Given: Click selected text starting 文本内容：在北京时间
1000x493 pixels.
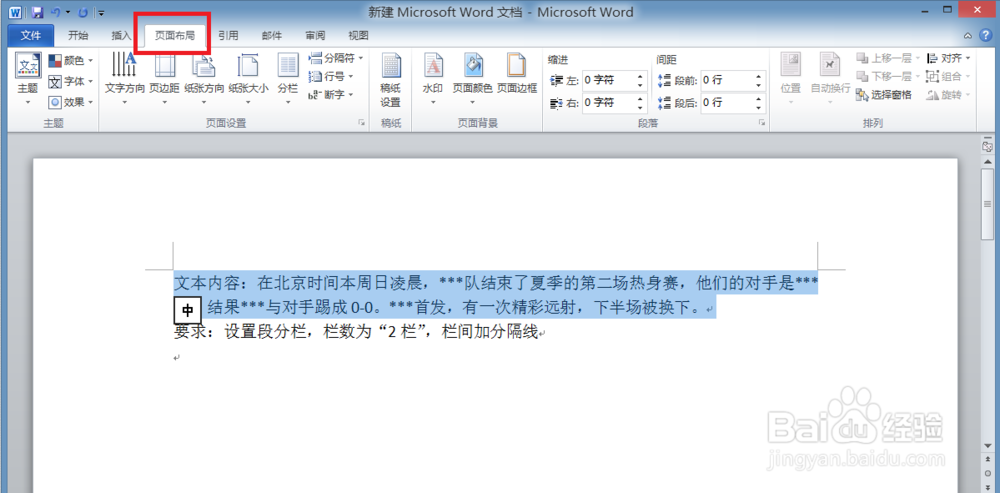Looking at the screenshot, I should [496, 283].
